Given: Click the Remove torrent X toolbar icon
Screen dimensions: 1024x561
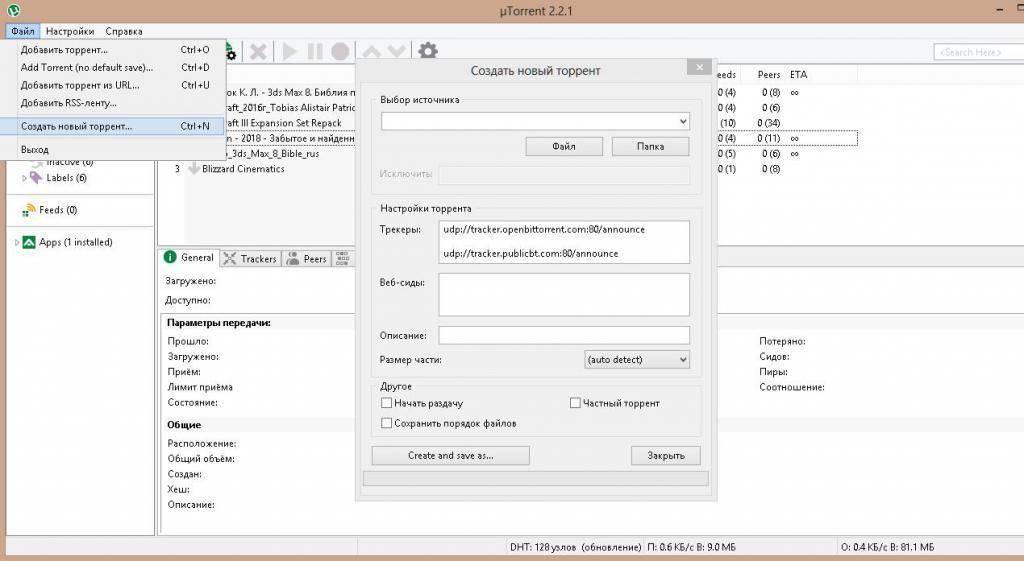Looking at the screenshot, I should tap(258, 51).
